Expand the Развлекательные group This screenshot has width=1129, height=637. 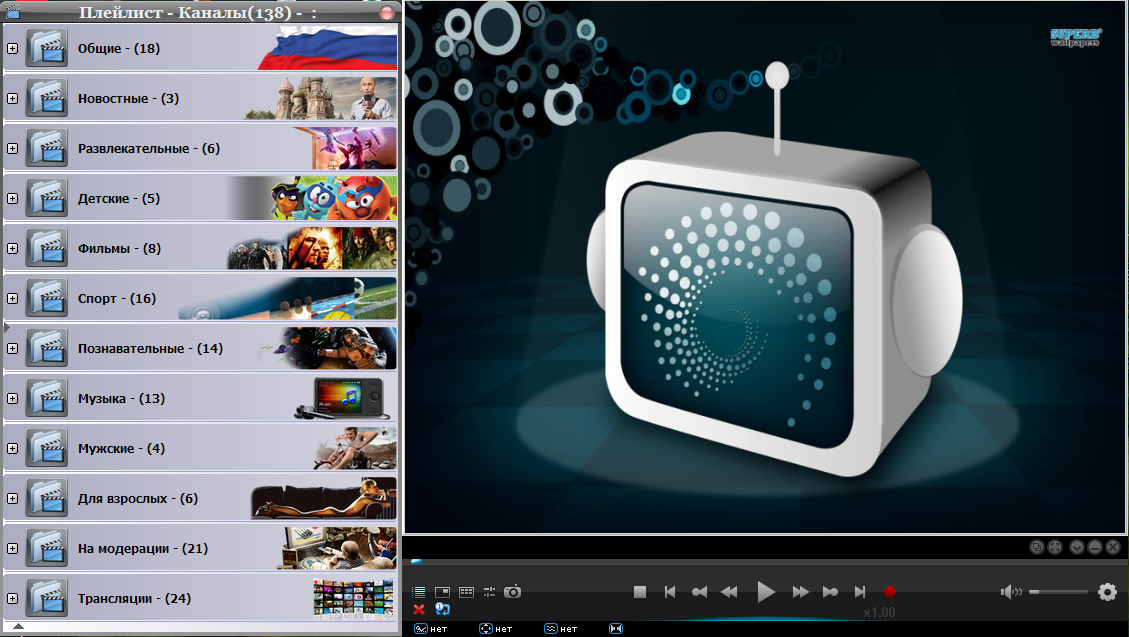12,148
